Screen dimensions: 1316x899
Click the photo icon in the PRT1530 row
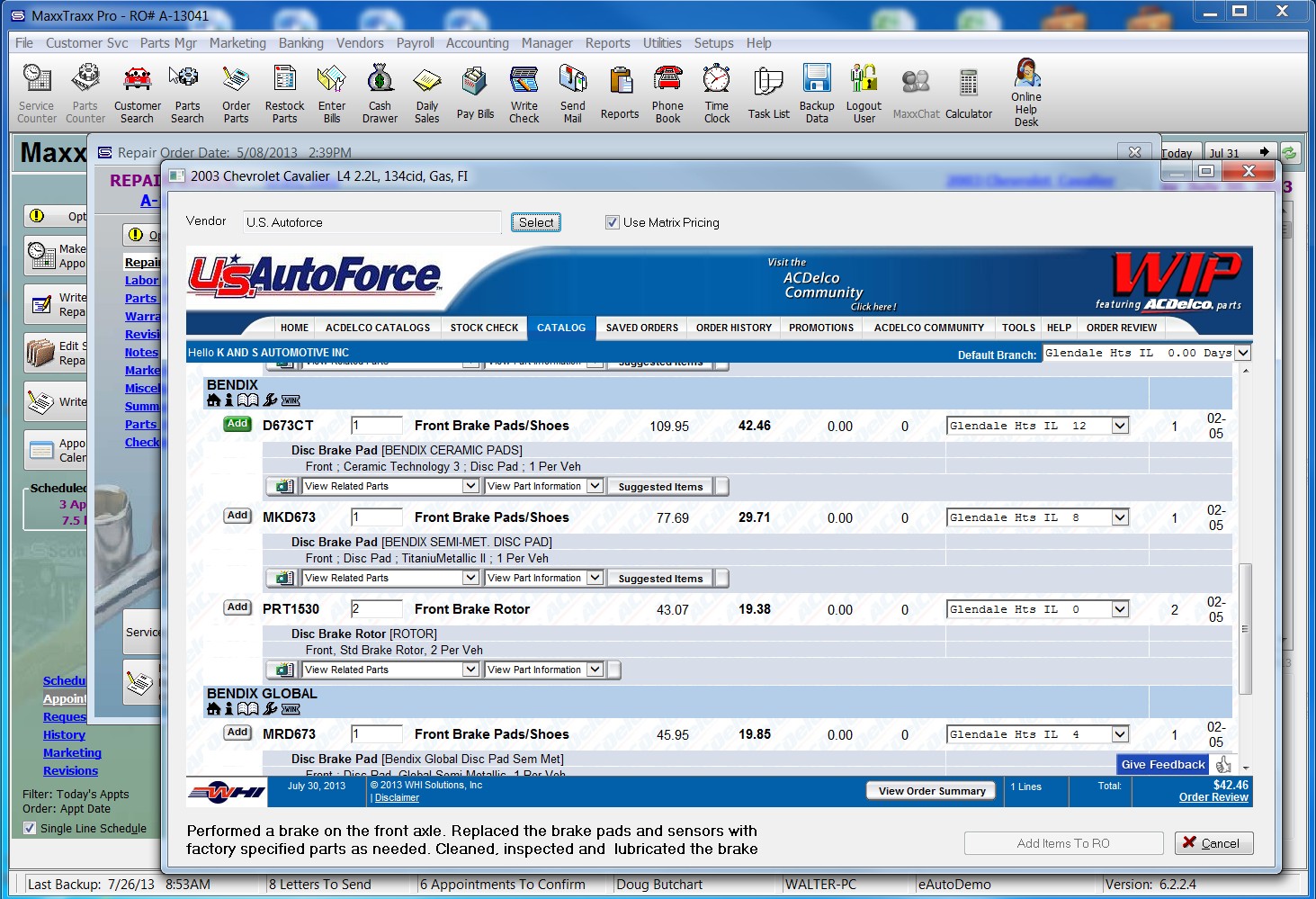point(284,670)
